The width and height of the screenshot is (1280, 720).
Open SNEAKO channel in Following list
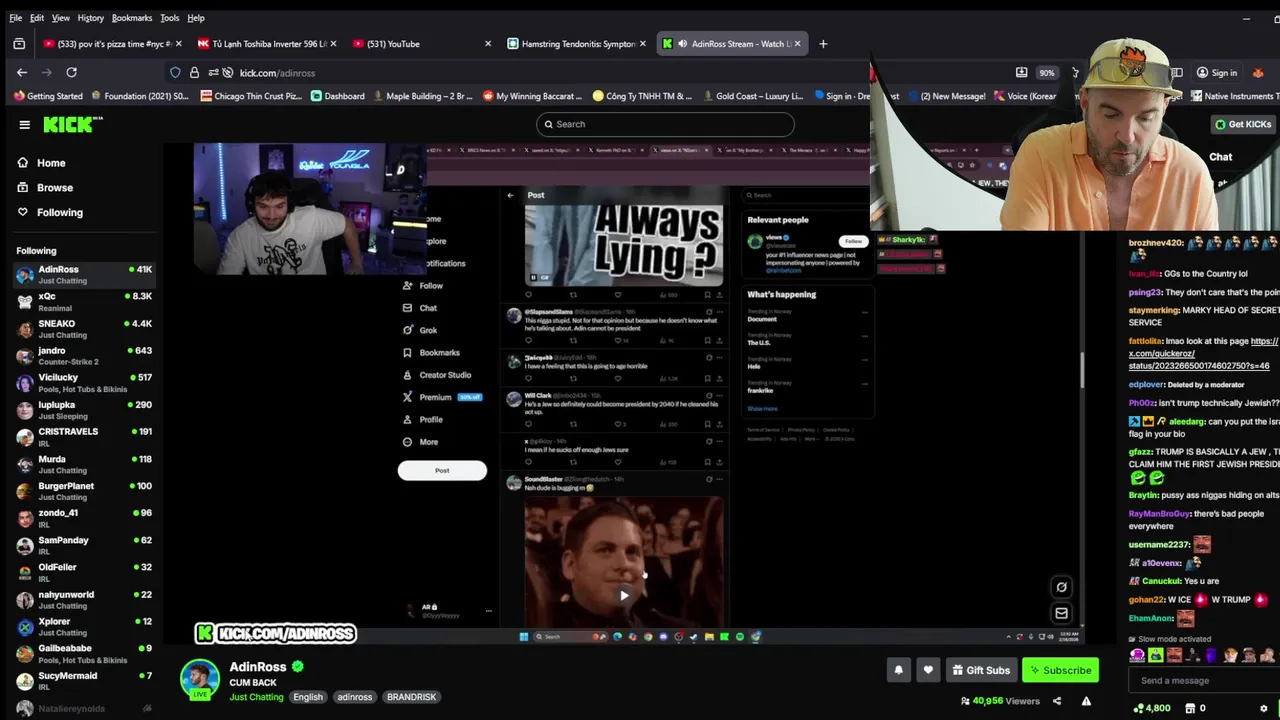85,329
